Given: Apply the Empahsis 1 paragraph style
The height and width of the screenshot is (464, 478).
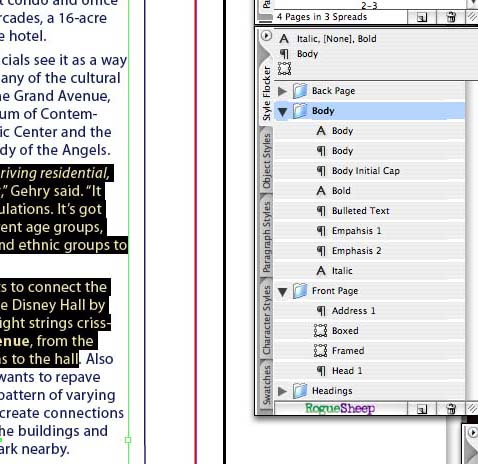Looking at the screenshot, I should 369,231.
